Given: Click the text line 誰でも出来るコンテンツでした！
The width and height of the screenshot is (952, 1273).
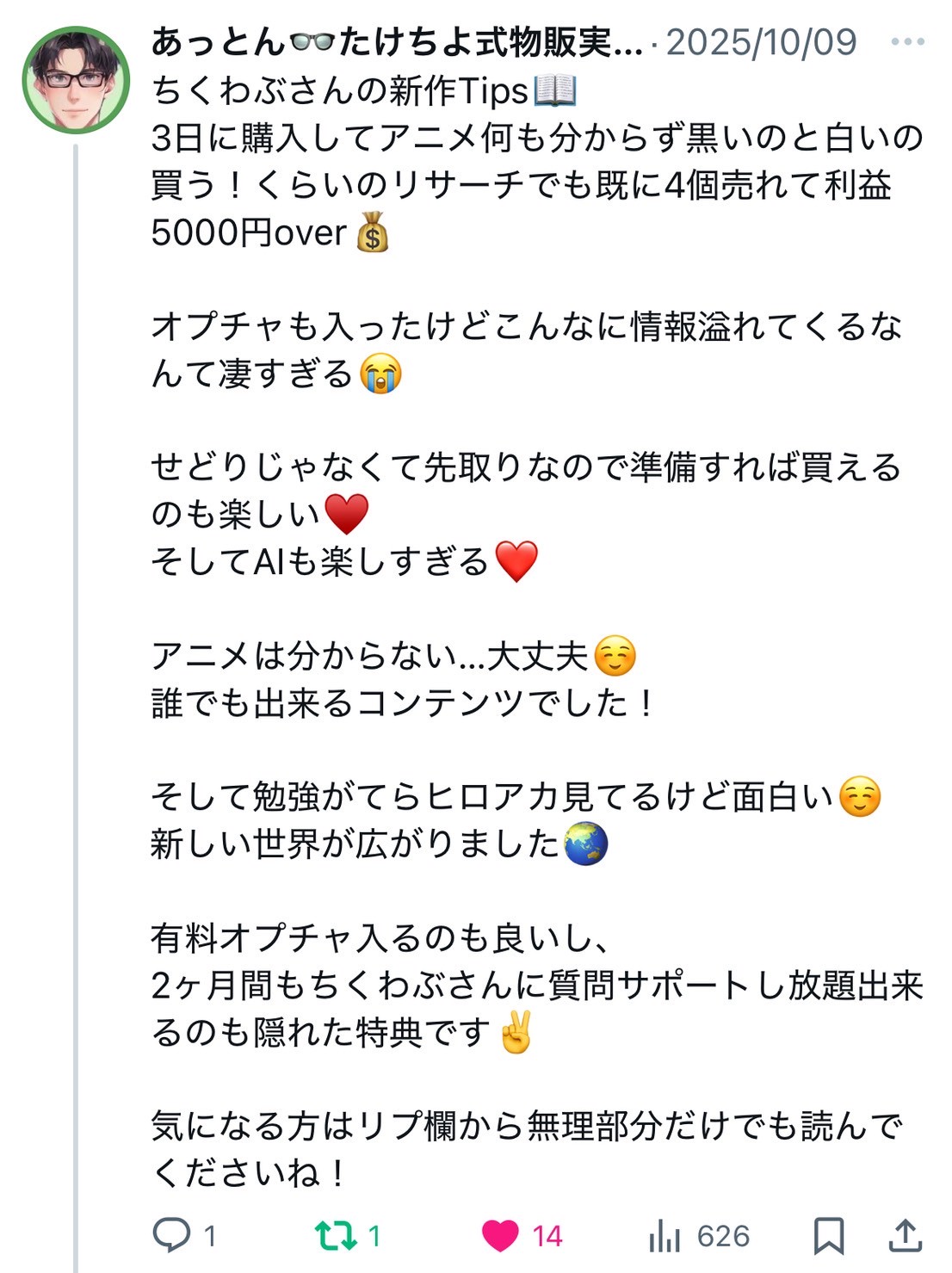Looking at the screenshot, I should click(x=403, y=703).
